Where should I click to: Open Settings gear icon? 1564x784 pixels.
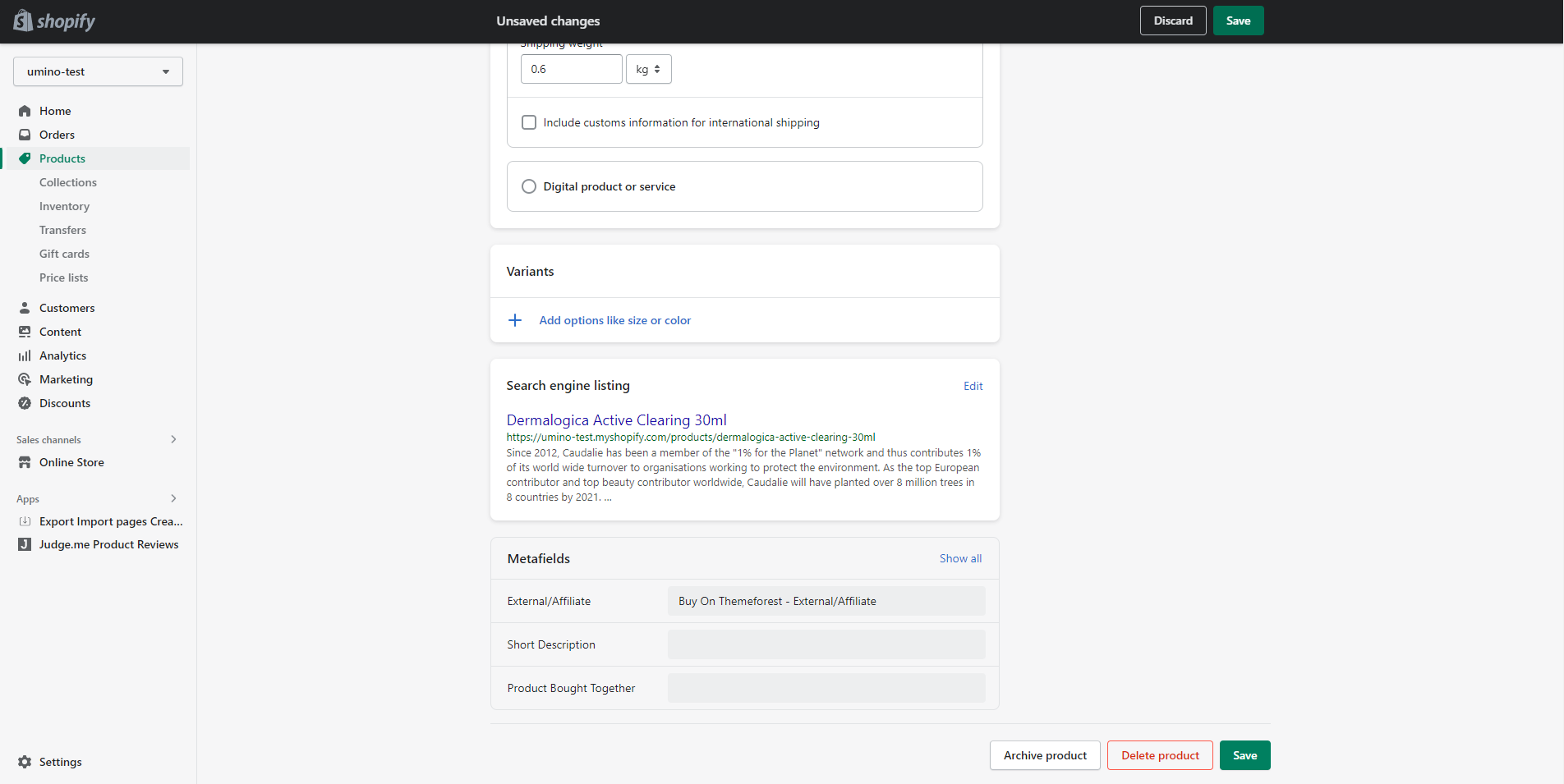click(25, 762)
